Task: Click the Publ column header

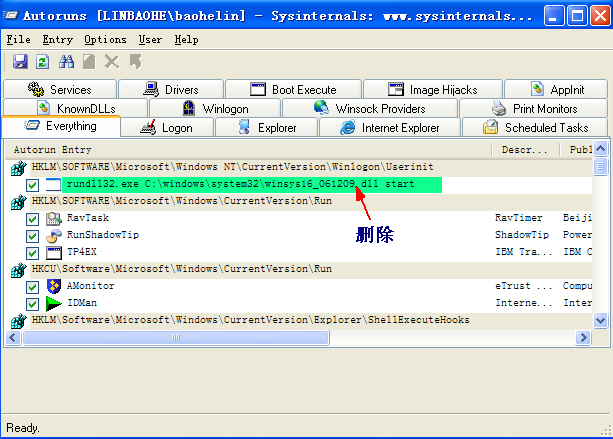Action: point(576,150)
